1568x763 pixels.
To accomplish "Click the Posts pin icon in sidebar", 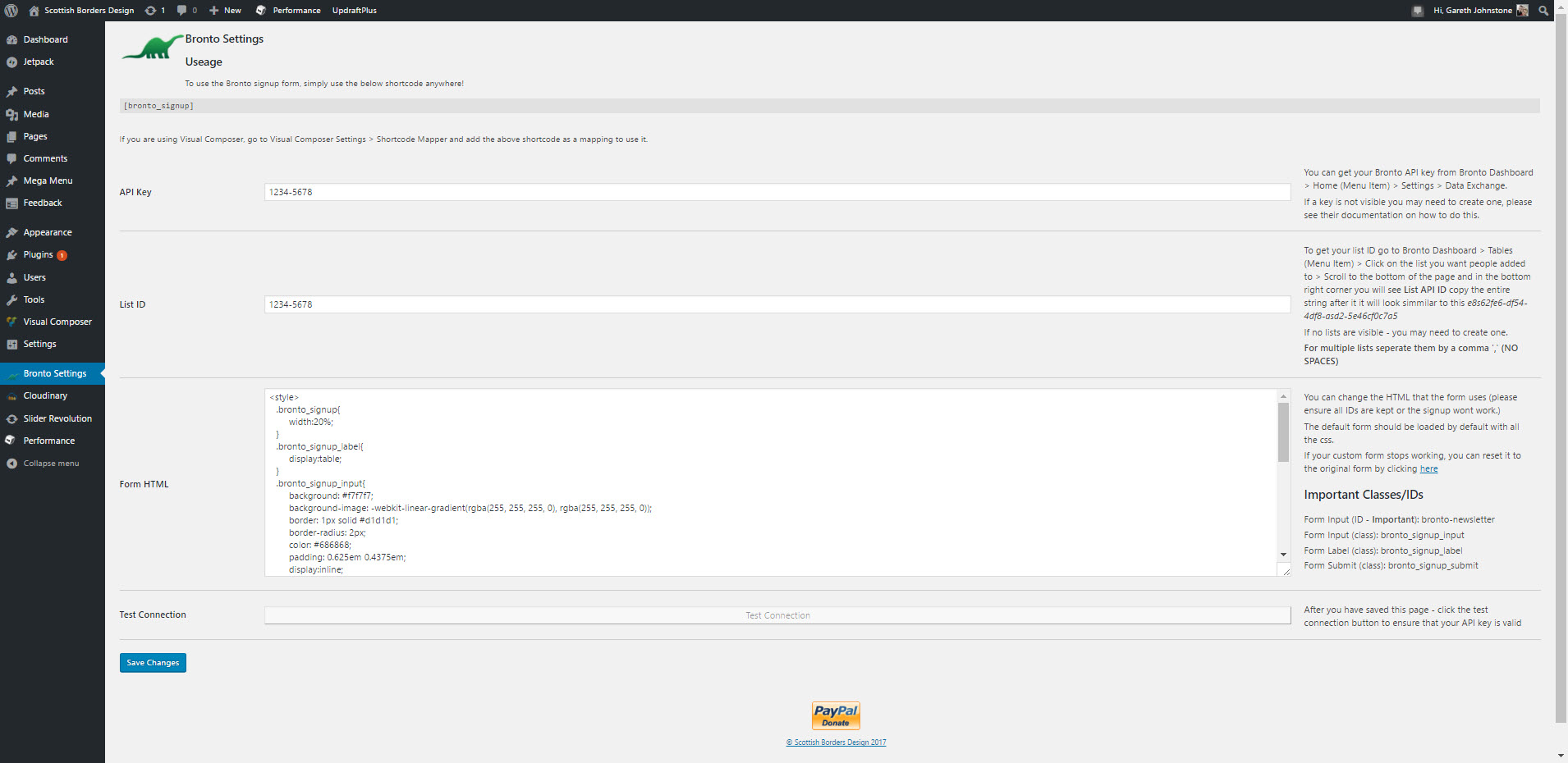I will pos(11,92).
